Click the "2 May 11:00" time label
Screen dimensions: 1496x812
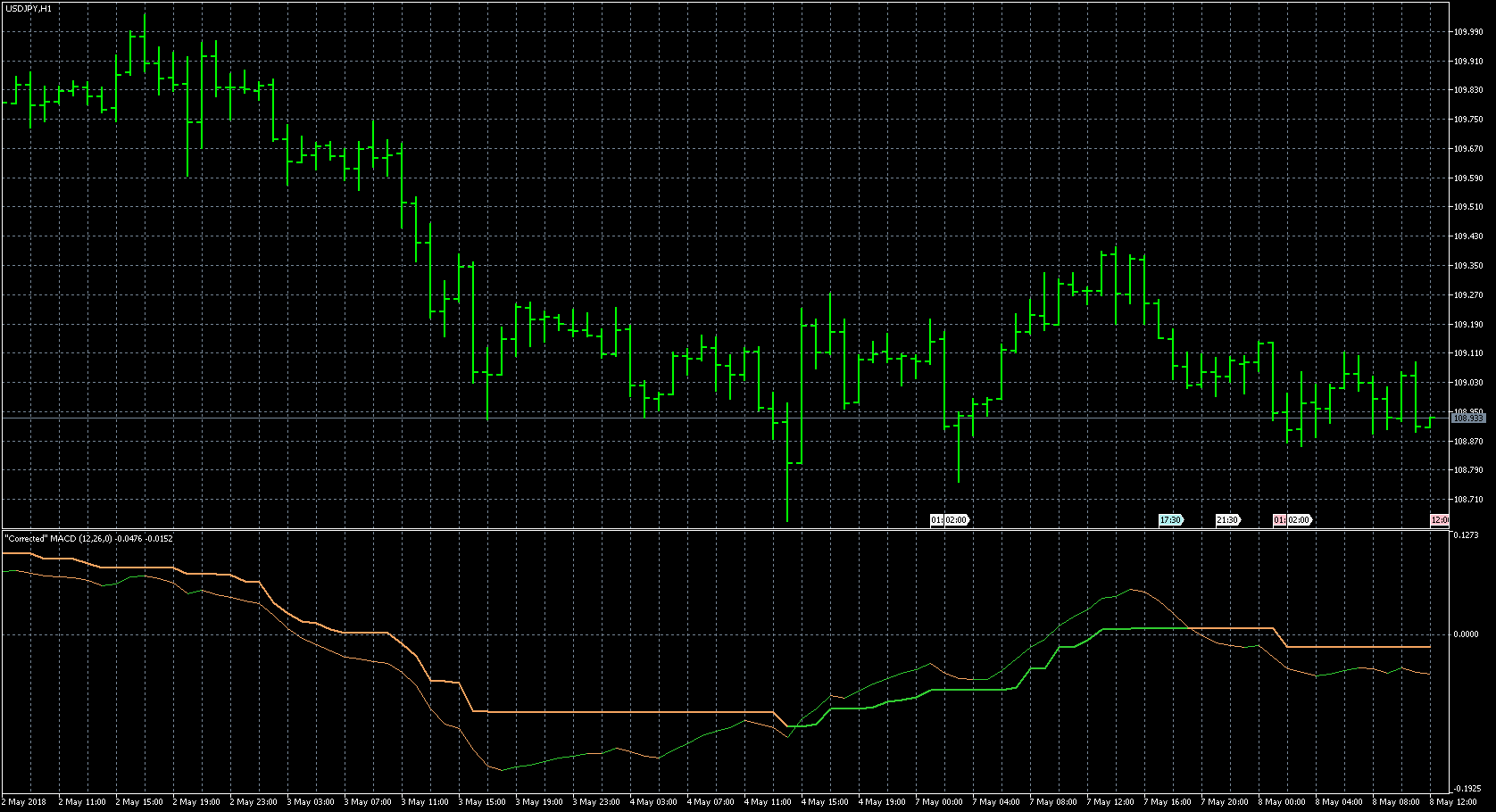pos(82,802)
